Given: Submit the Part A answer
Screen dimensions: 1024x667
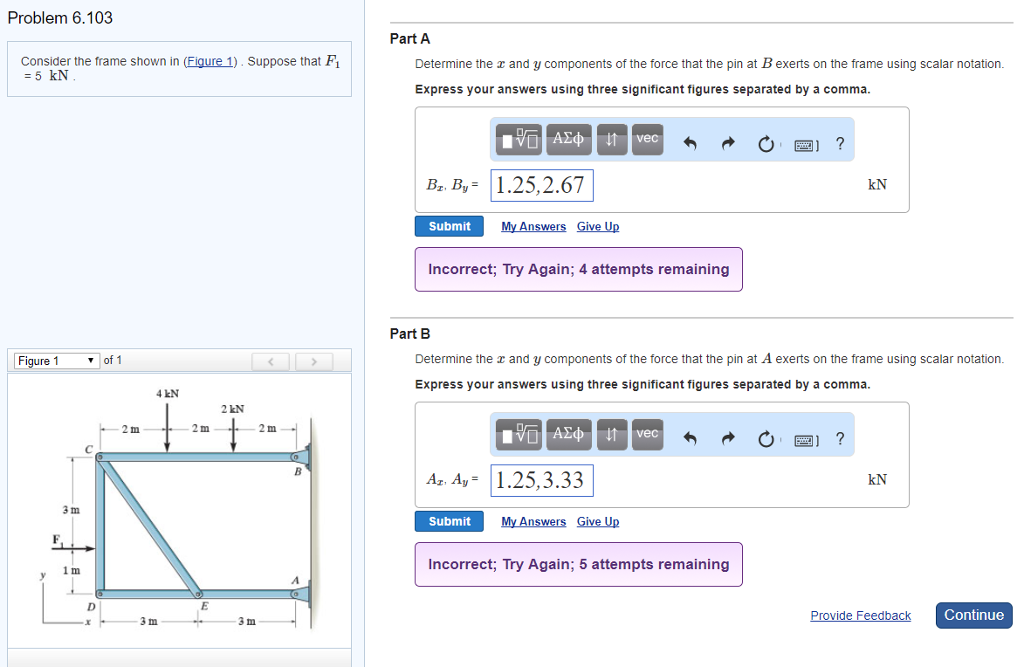Looking at the screenshot, I should tap(449, 226).
